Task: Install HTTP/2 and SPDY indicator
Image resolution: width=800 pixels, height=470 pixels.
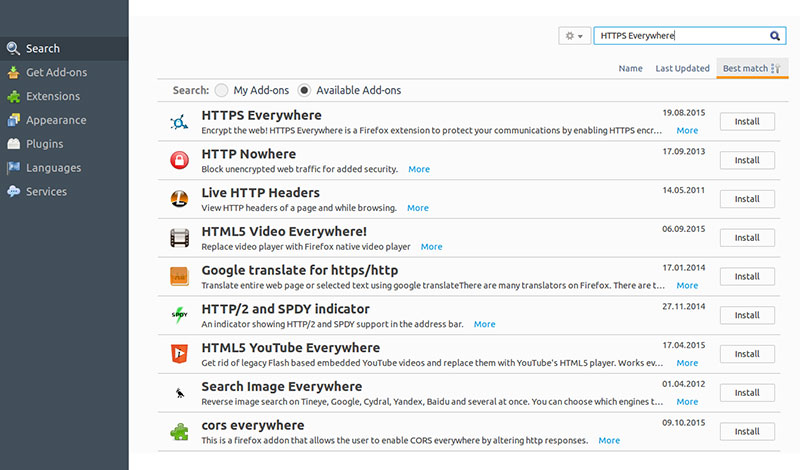Action: click(747, 315)
